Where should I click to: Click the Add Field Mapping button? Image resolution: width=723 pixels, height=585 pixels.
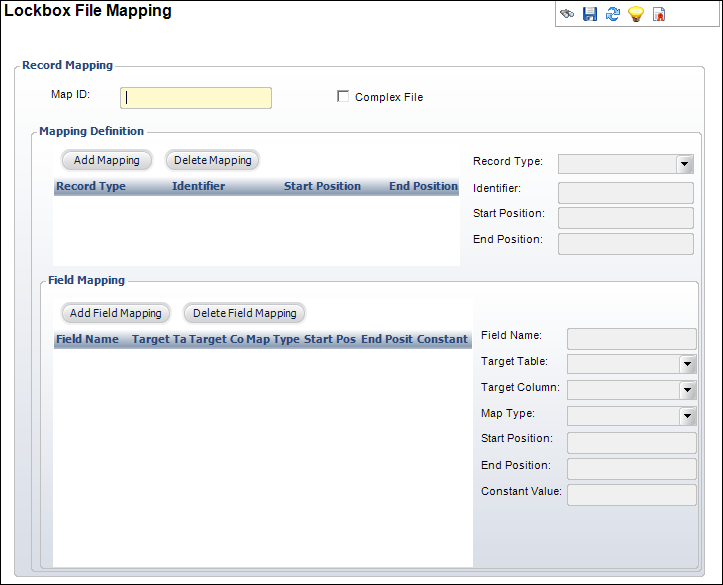(116, 313)
